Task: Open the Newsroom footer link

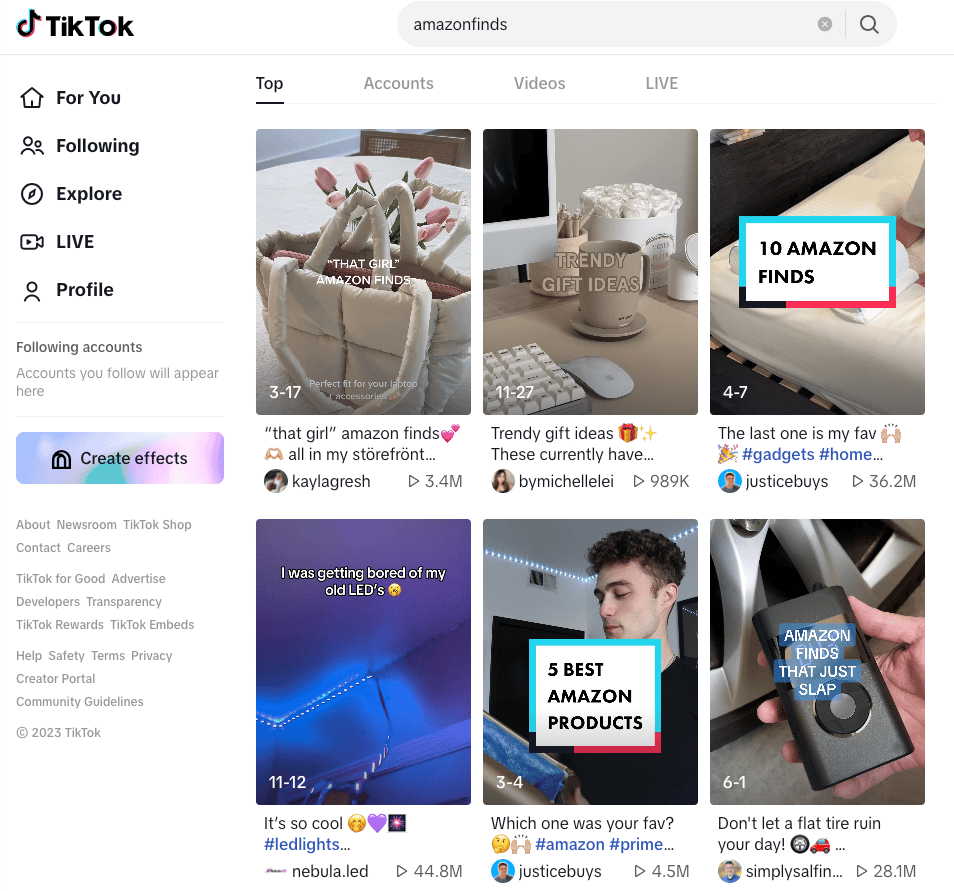Action: point(86,525)
